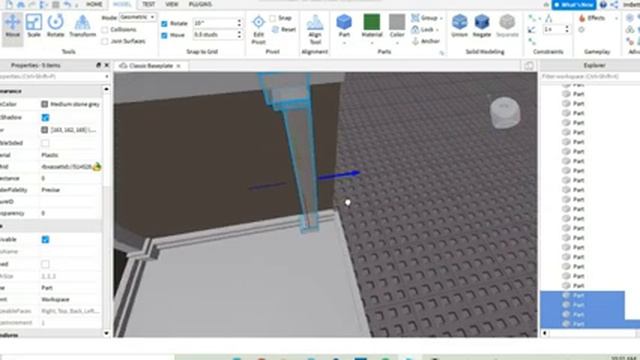The image size is (640, 360).
Task: Click the new file icon in quick access toolbar
Action: click(9, 4)
